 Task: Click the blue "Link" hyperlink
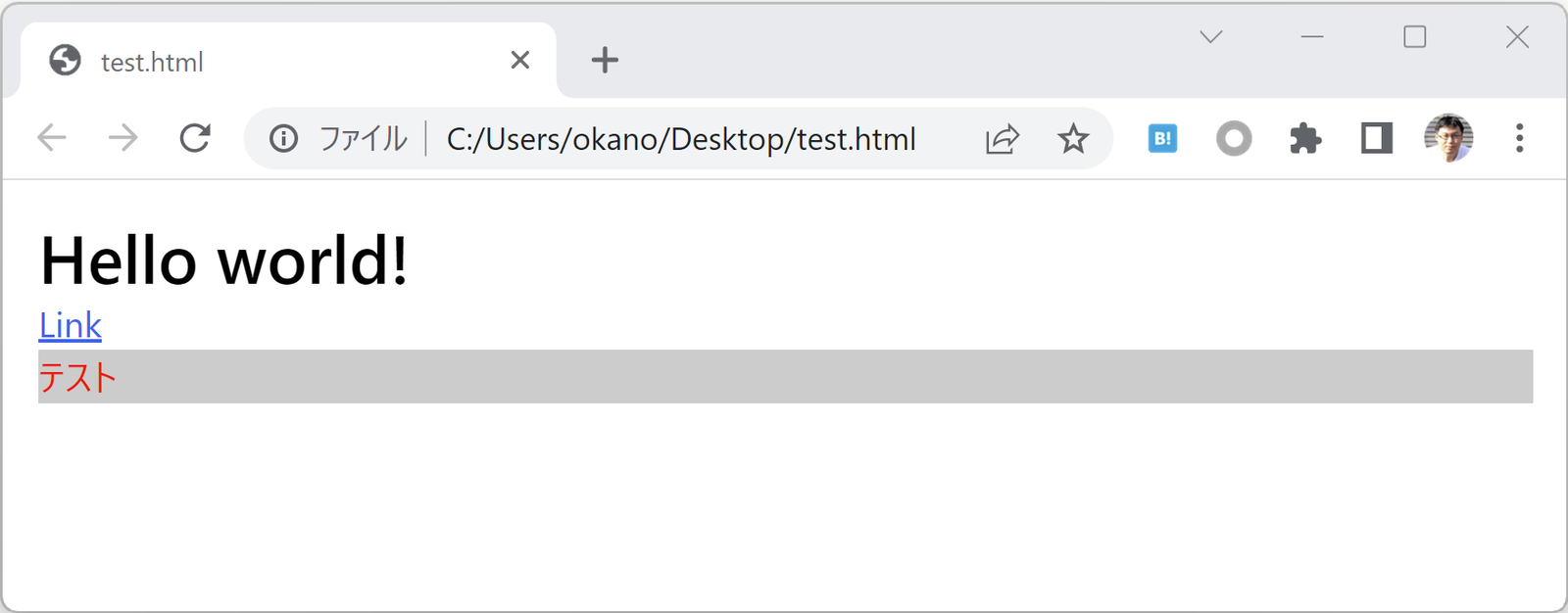70,325
